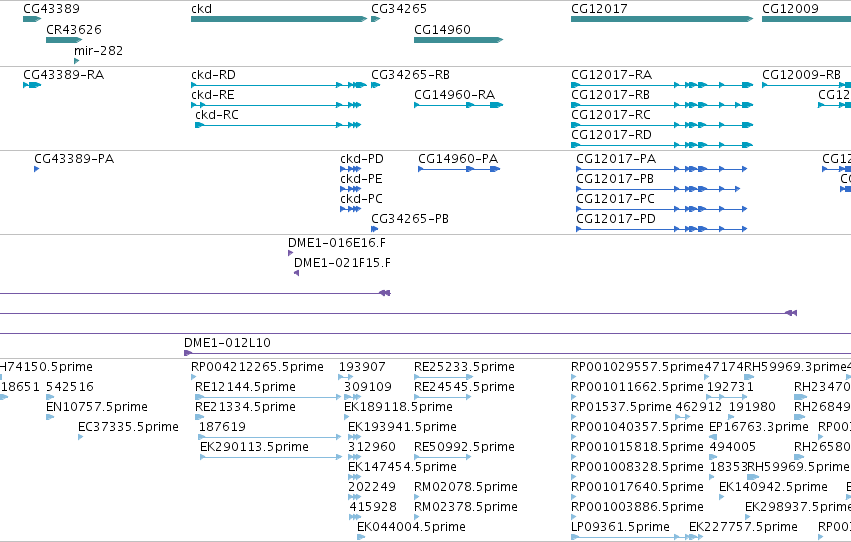Screen dimensions: 851x542
Task: Select protein ckd-PC
Action: [x=351, y=209]
